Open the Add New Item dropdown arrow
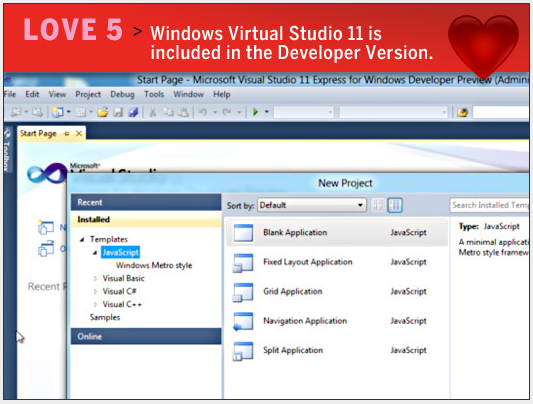This screenshot has height=404, width=533. point(91,112)
